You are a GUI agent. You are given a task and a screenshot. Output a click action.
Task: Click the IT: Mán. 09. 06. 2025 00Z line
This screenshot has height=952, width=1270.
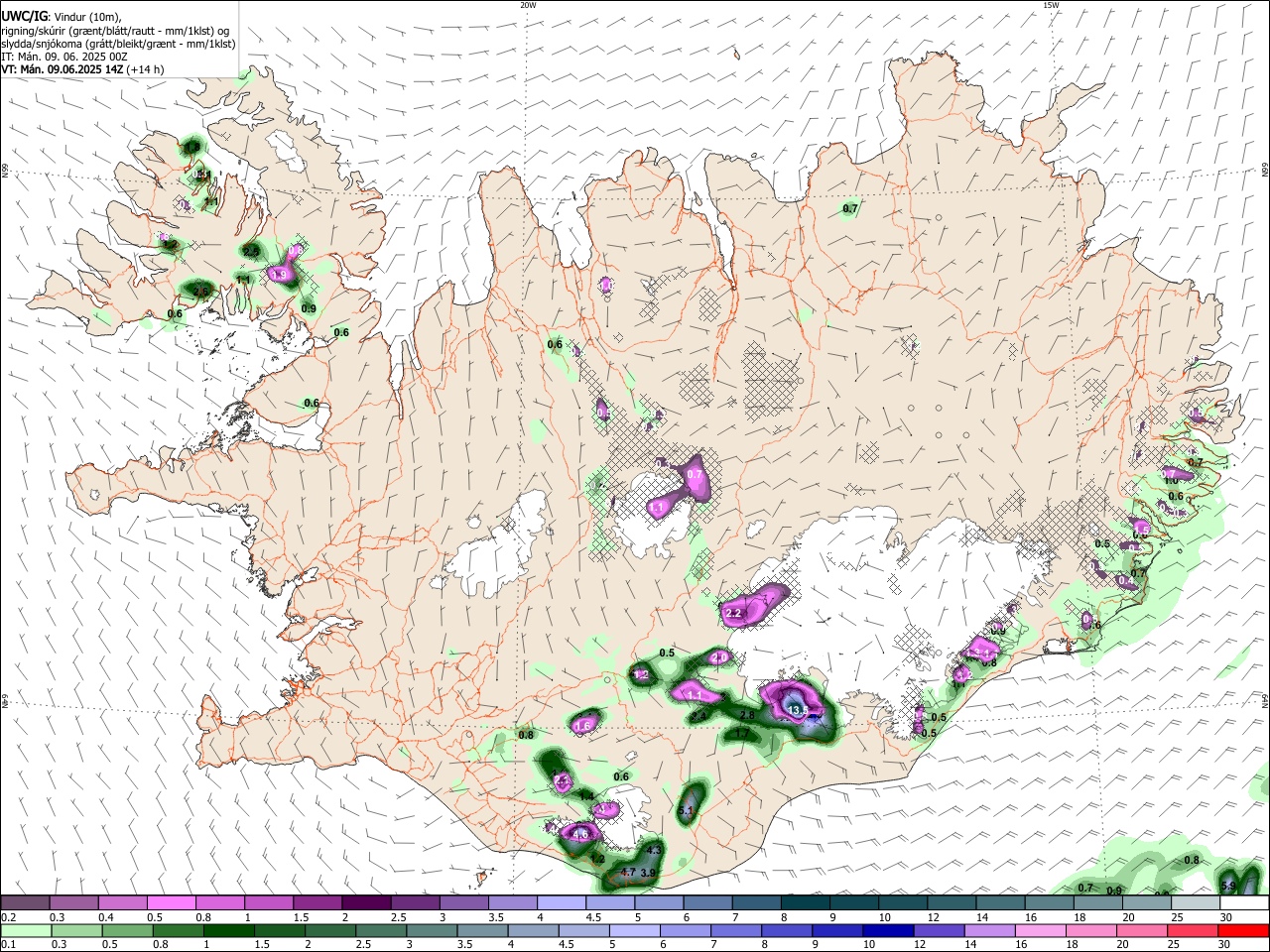pos(64,57)
